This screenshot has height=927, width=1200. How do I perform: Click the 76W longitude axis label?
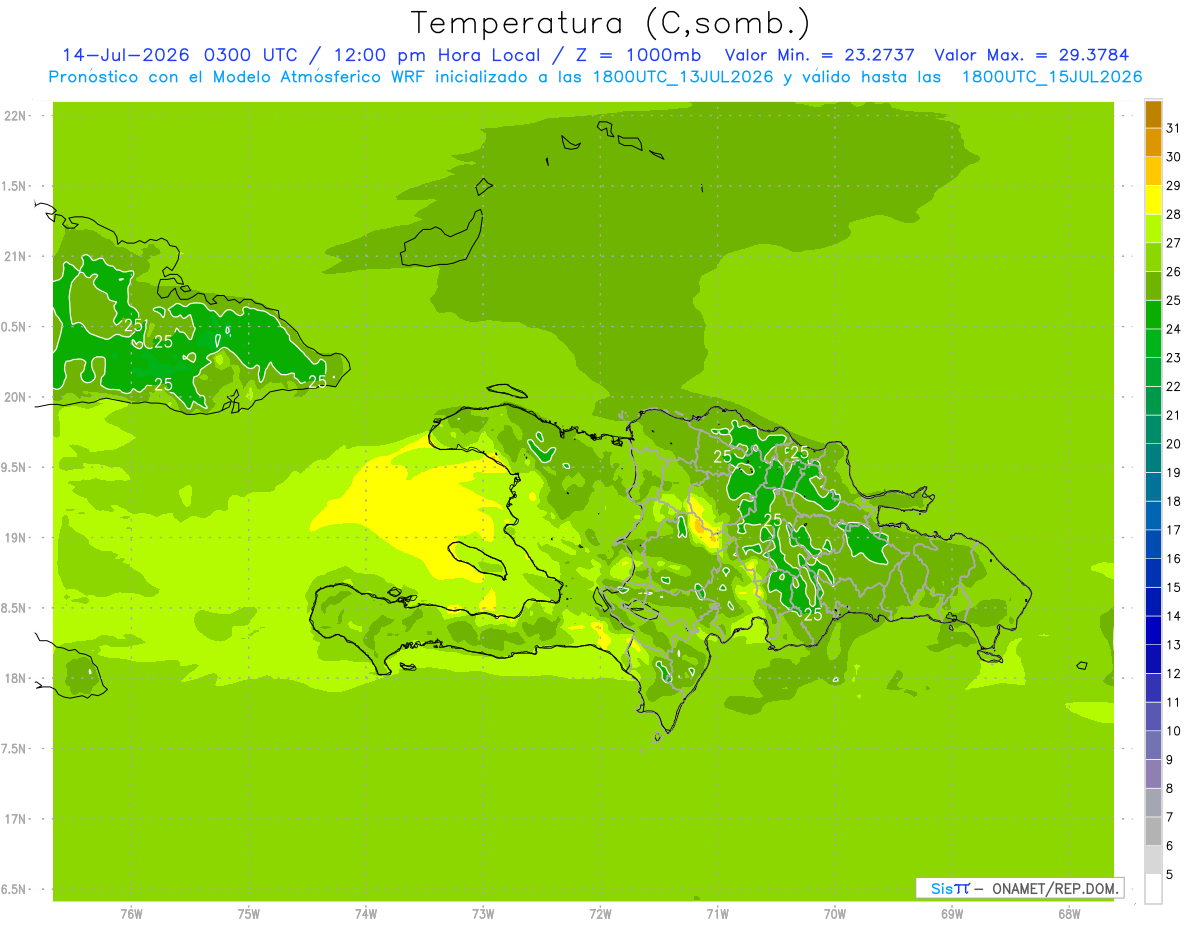coord(131,914)
